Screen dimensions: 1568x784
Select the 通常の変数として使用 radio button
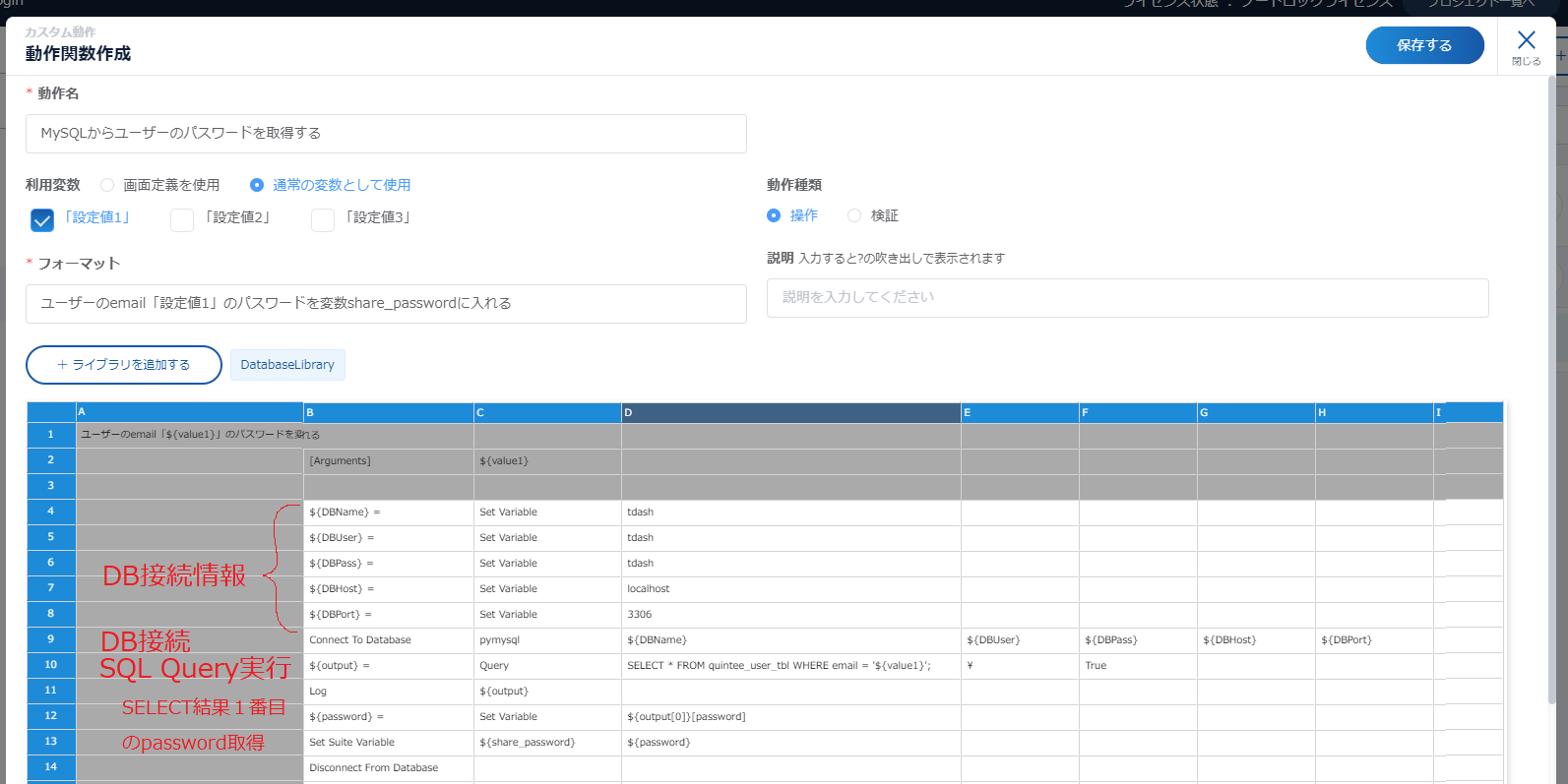pos(257,185)
